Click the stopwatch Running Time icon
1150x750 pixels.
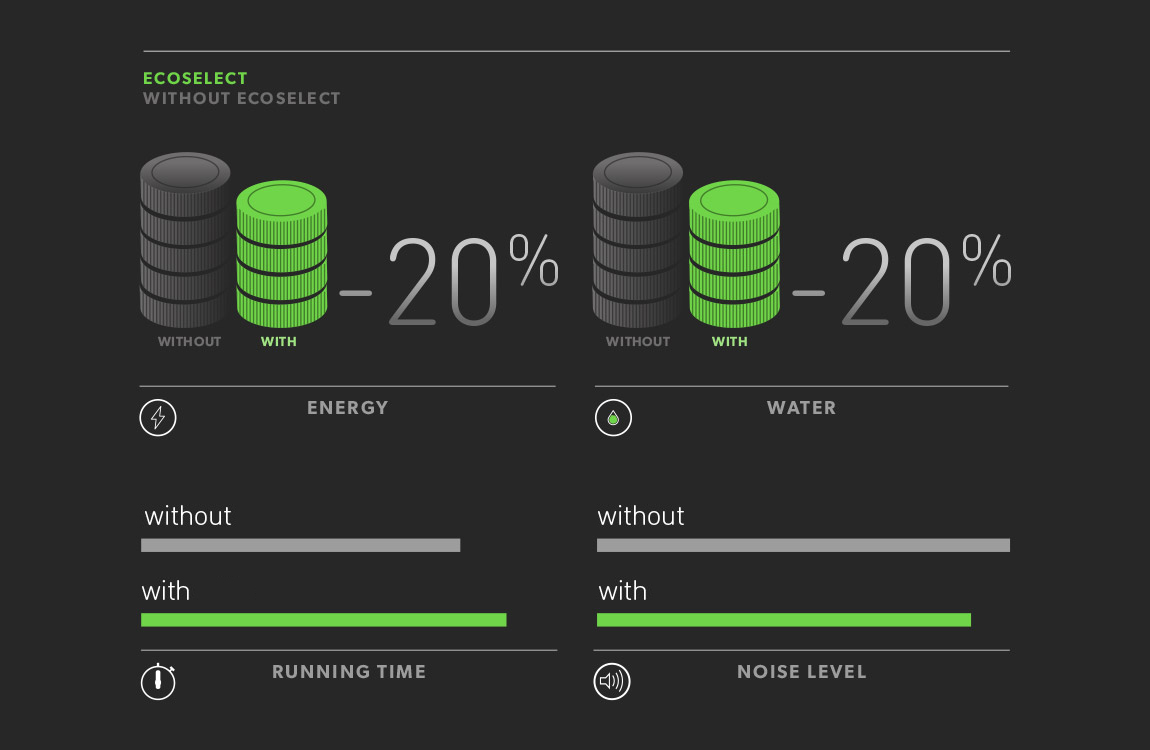pos(158,681)
